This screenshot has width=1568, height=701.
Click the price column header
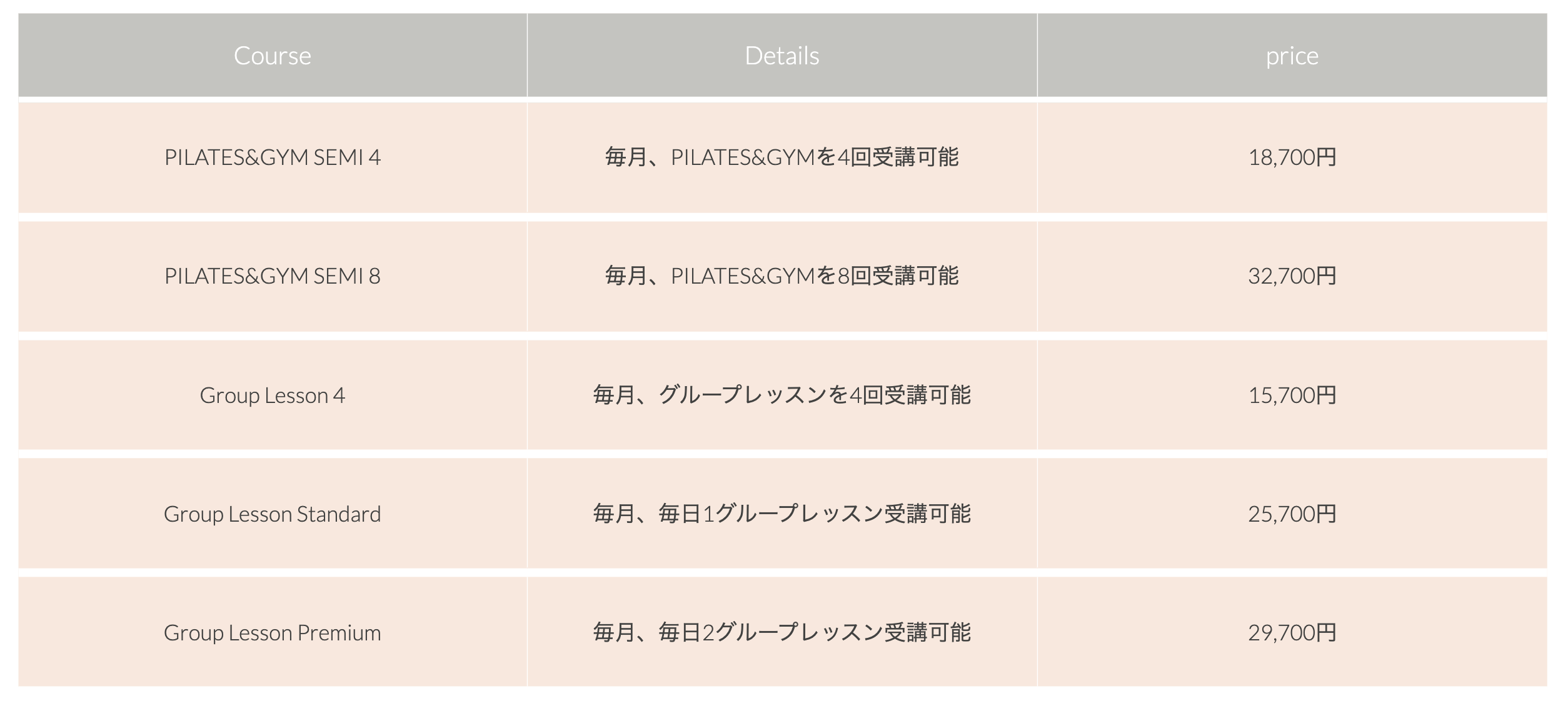pyautogui.click(x=1292, y=56)
